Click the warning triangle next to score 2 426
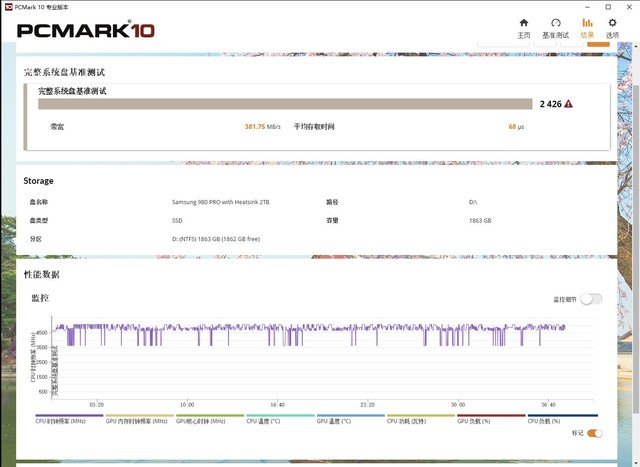The width and height of the screenshot is (640, 467). click(x=568, y=104)
